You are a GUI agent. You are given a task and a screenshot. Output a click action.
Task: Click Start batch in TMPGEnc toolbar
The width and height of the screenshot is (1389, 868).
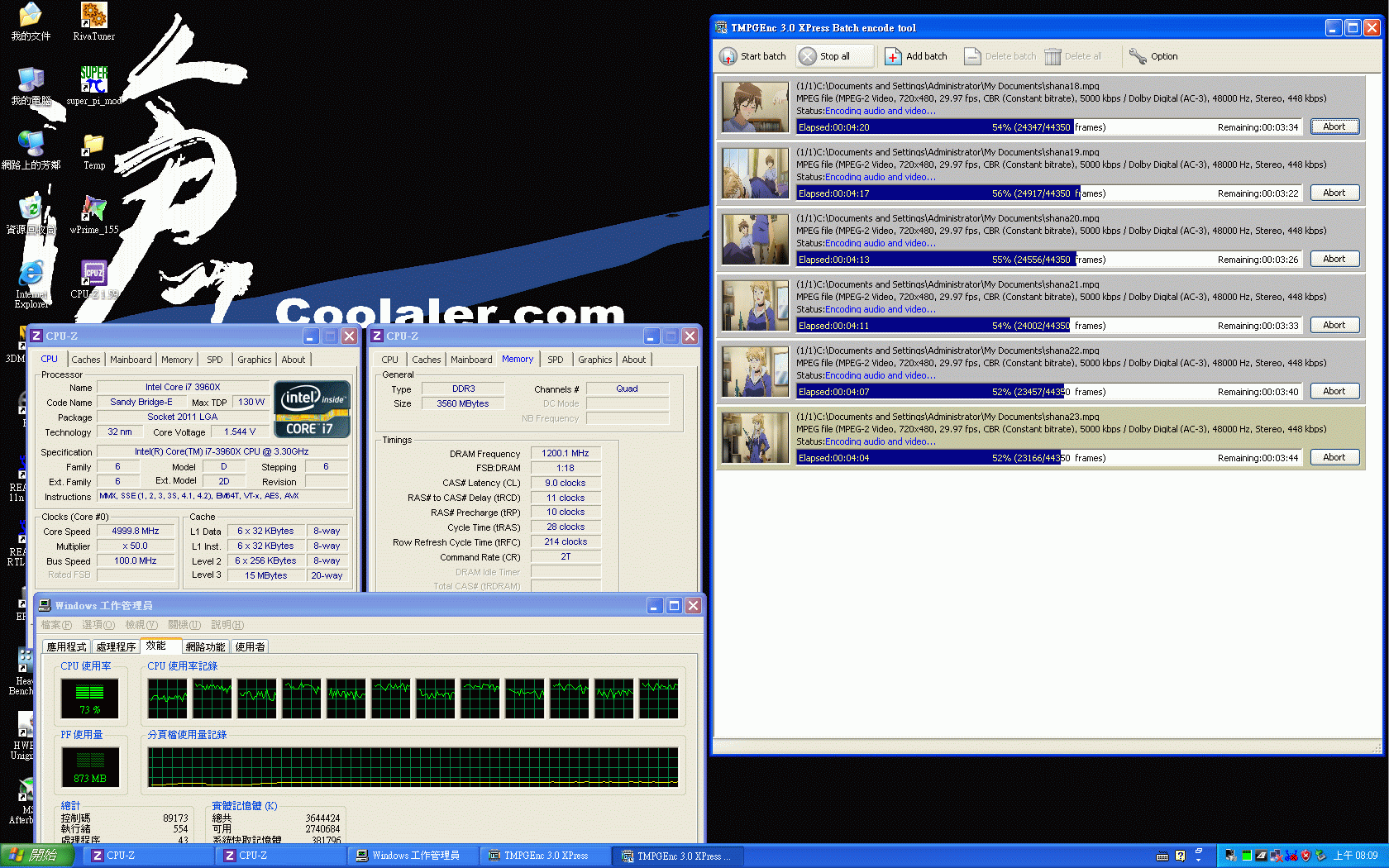click(753, 56)
